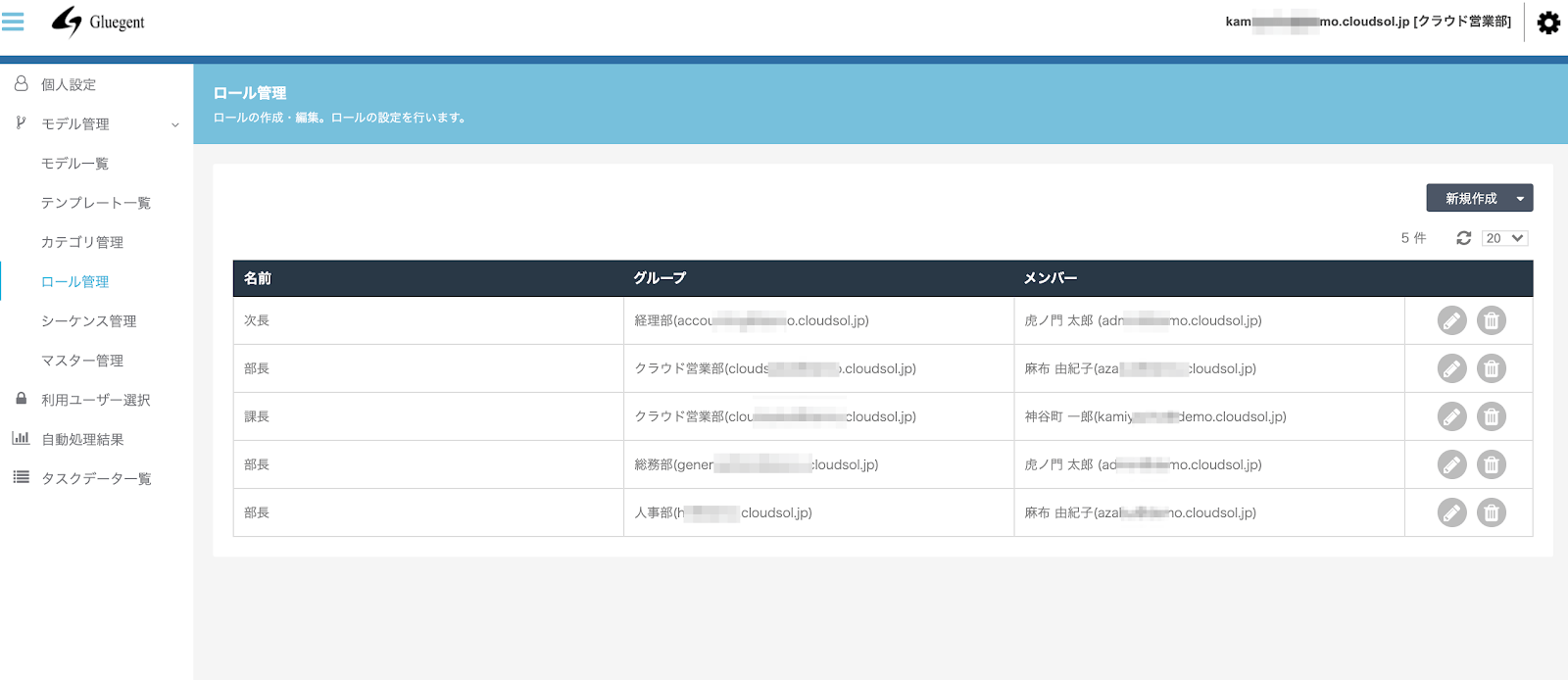Screen dimensions: 1568x680
Task: Open 利用ユーザー選択 page
Action: [96, 400]
